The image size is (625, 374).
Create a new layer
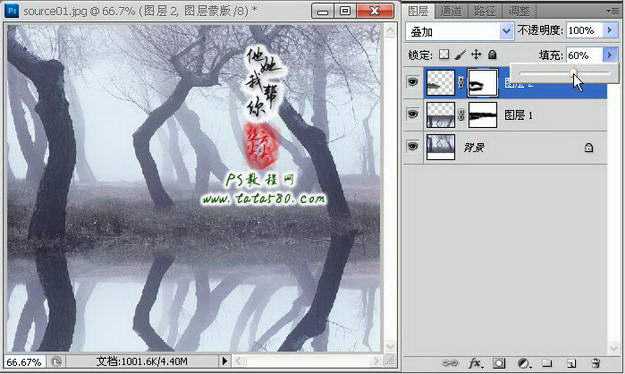571,363
